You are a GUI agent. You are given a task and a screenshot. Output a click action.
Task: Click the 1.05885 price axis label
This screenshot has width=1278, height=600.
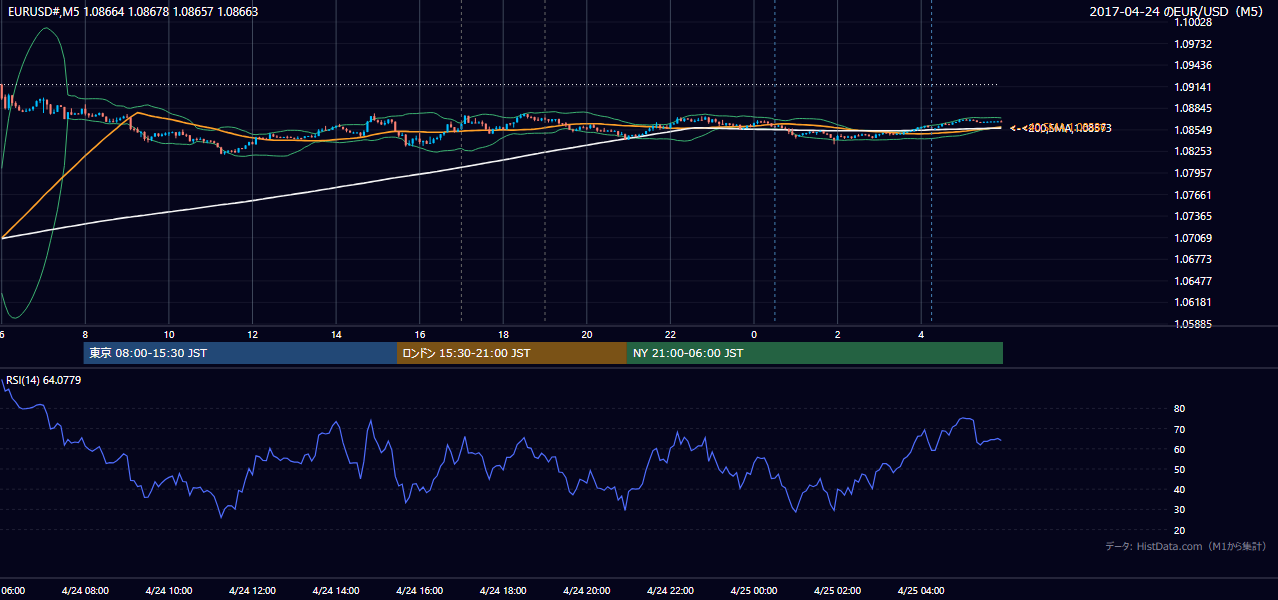click(1194, 324)
